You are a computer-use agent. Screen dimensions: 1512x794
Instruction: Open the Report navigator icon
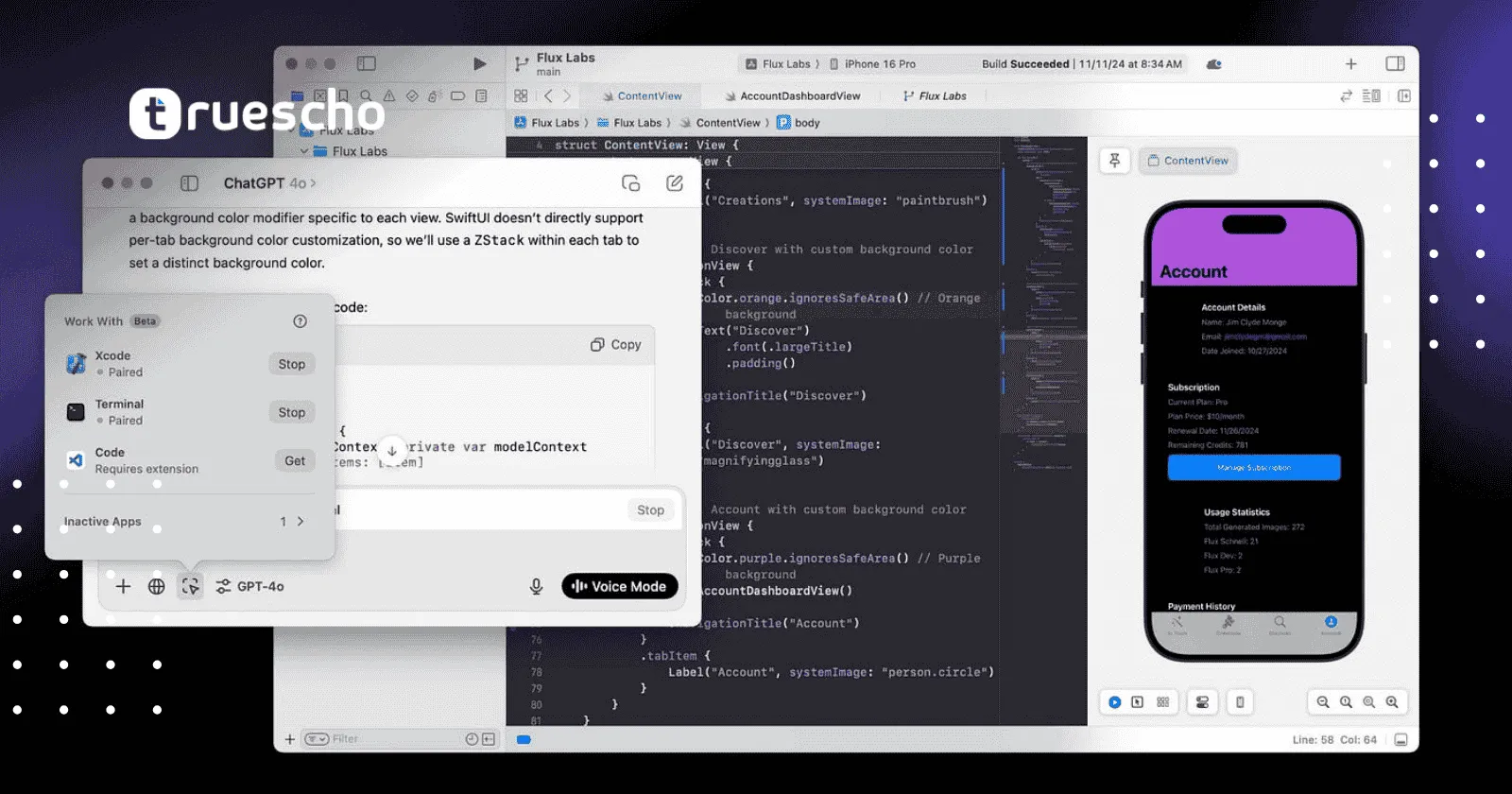pyautogui.click(x=481, y=95)
